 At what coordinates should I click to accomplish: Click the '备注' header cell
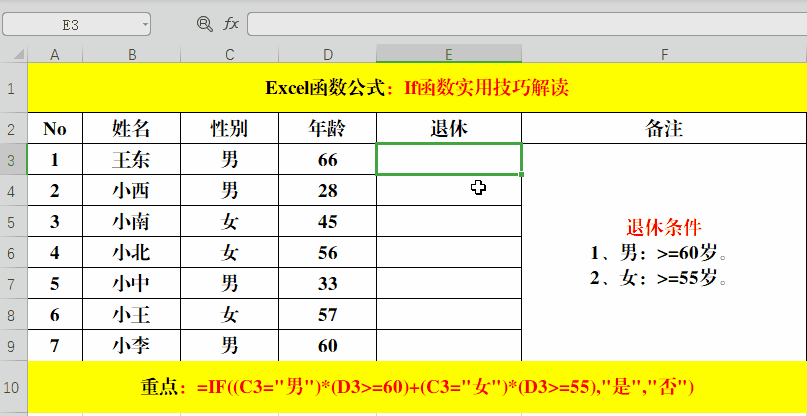664,128
